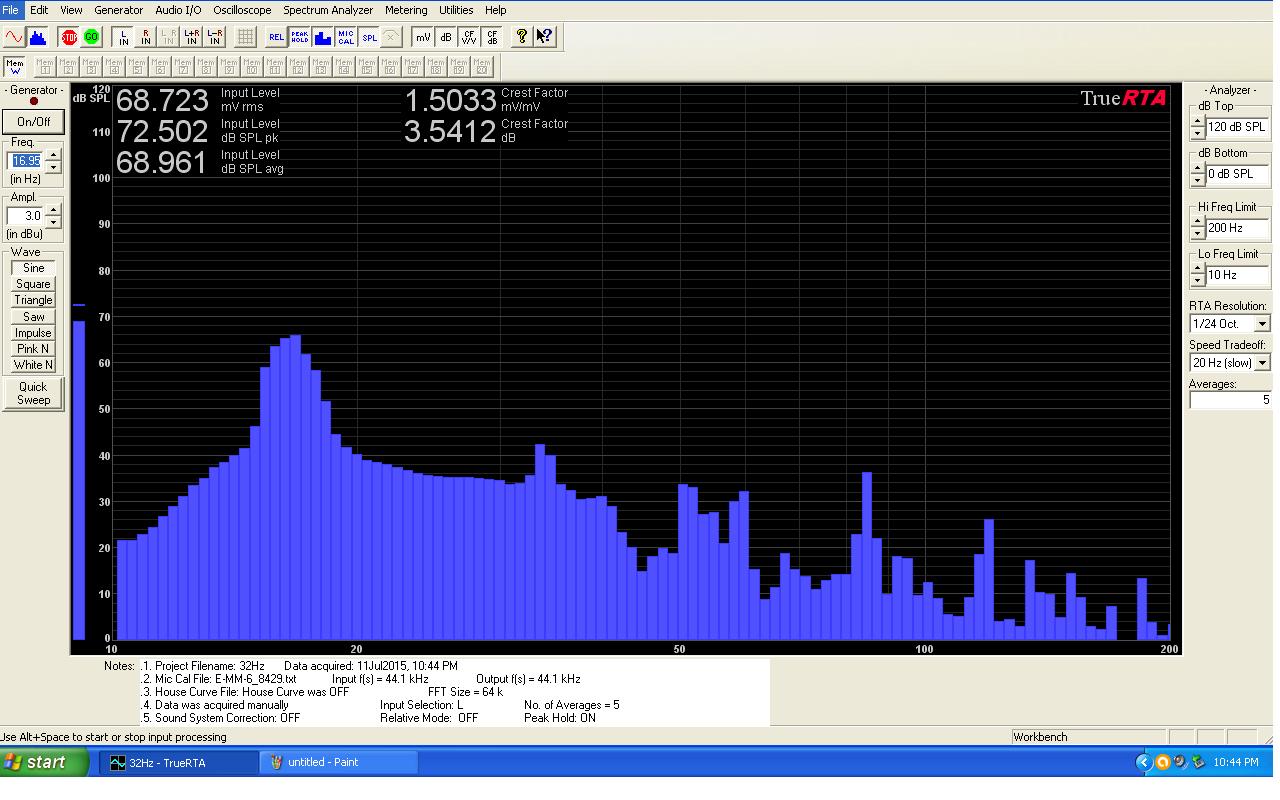The width and height of the screenshot is (1280, 800).
Task: Activate What's This context help pointer
Action: click(544, 37)
